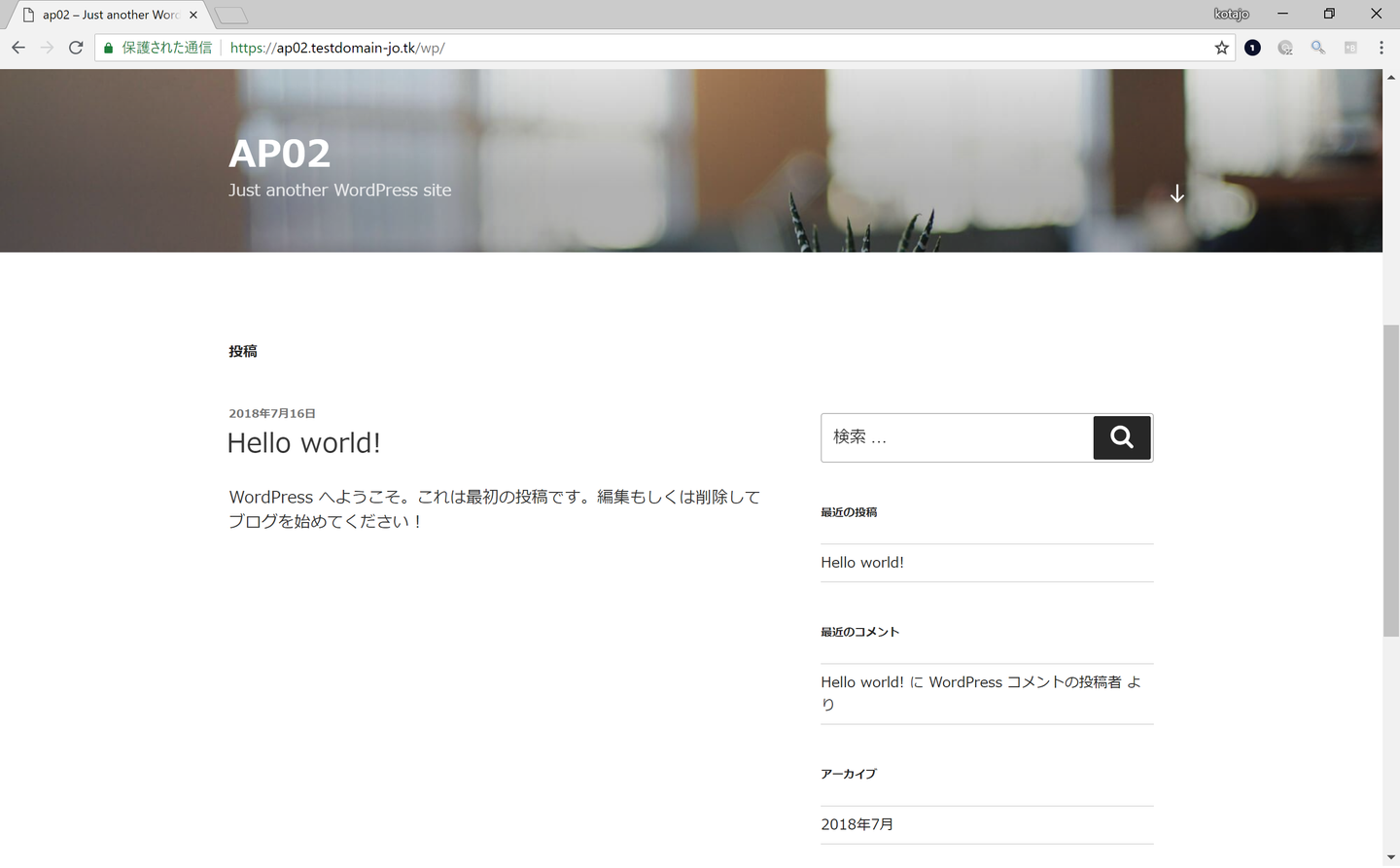
Task: Click into the 検索 search field
Action: pos(958,437)
